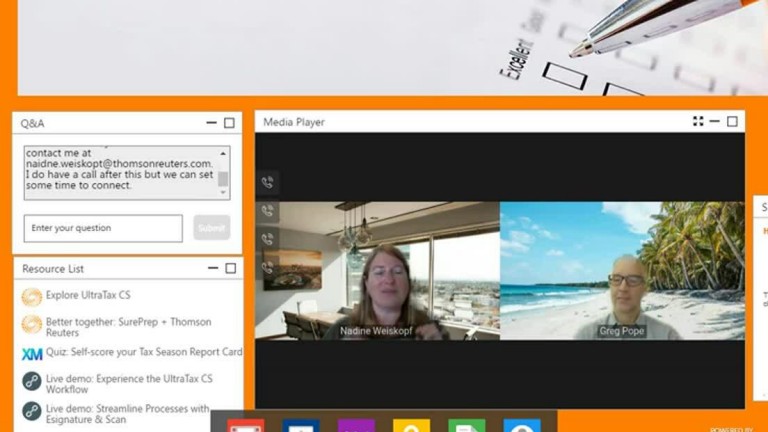This screenshot has width=768, height=432.
Task: Open the green document icon in dock
Action: [x=466, y=425]
